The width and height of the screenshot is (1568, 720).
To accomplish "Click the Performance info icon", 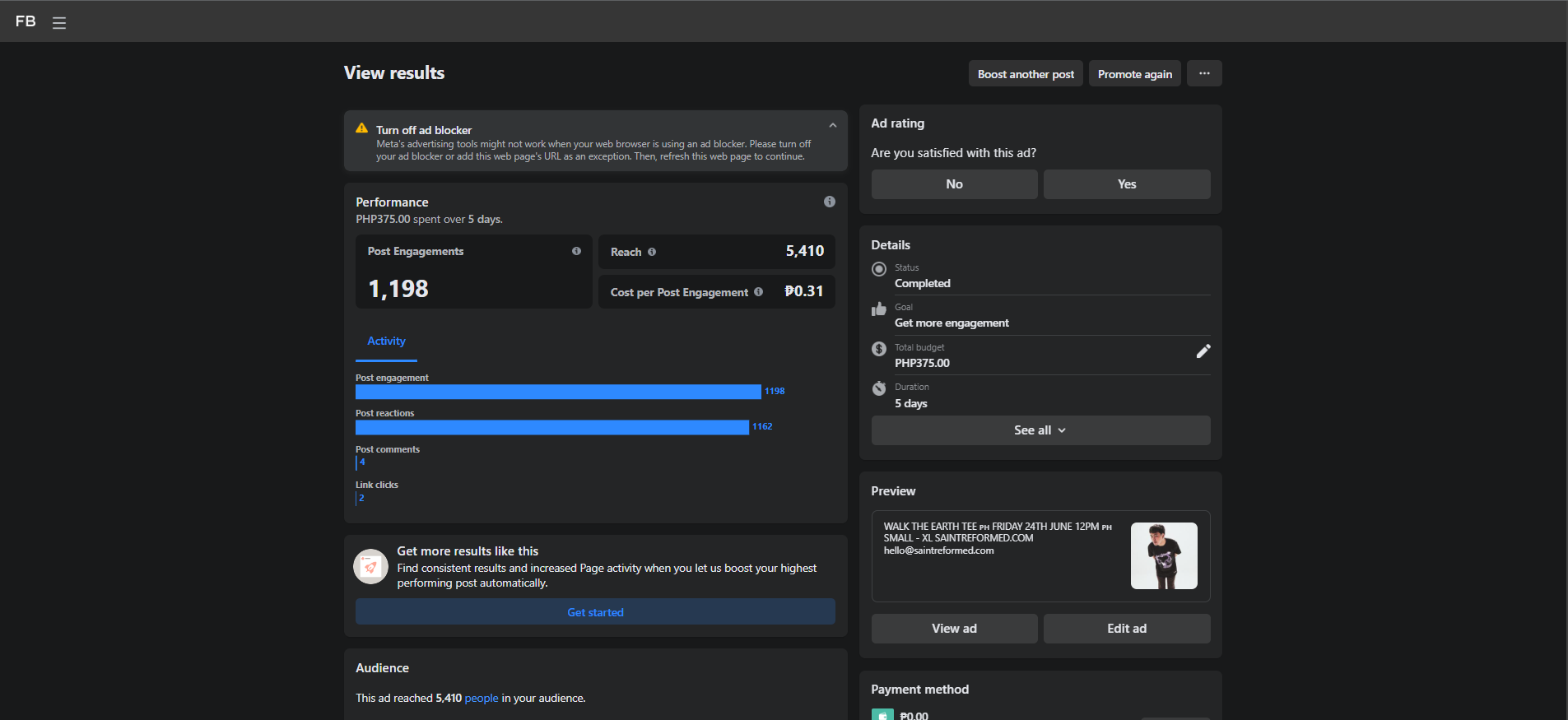I will pyautogui.click(x=830, y=202).
